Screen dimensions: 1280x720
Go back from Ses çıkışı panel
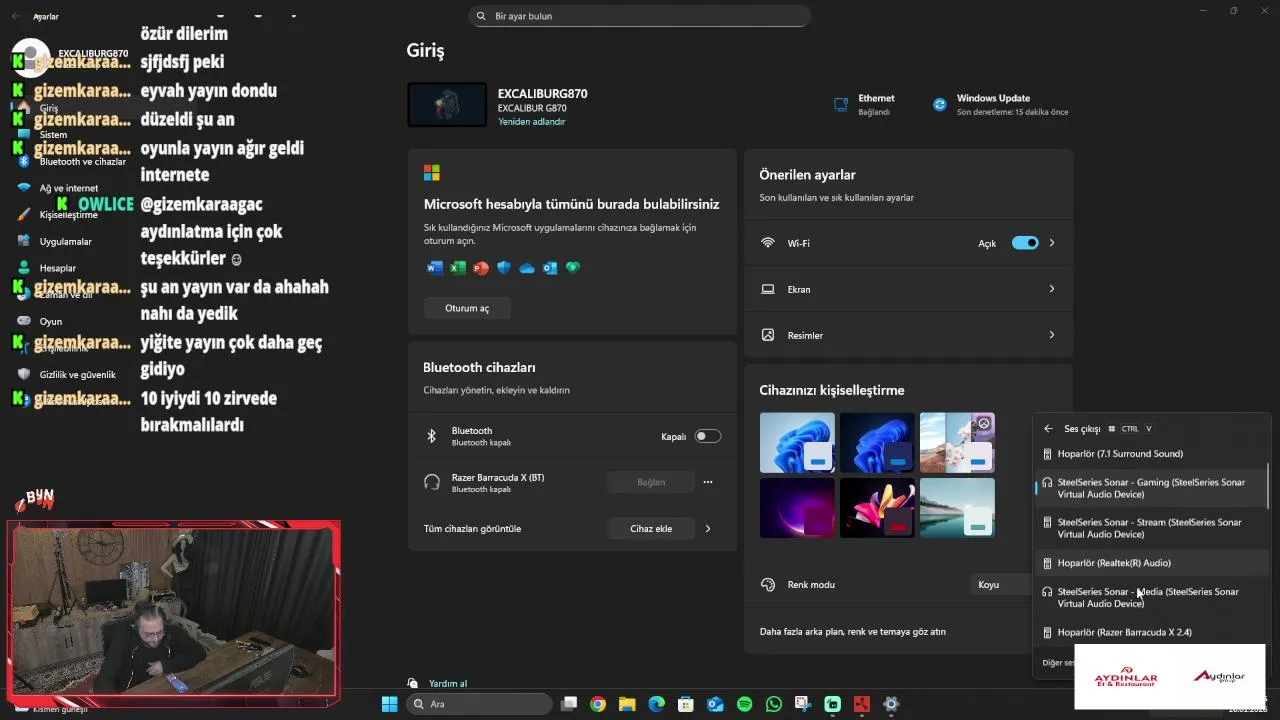point(1048,429)
